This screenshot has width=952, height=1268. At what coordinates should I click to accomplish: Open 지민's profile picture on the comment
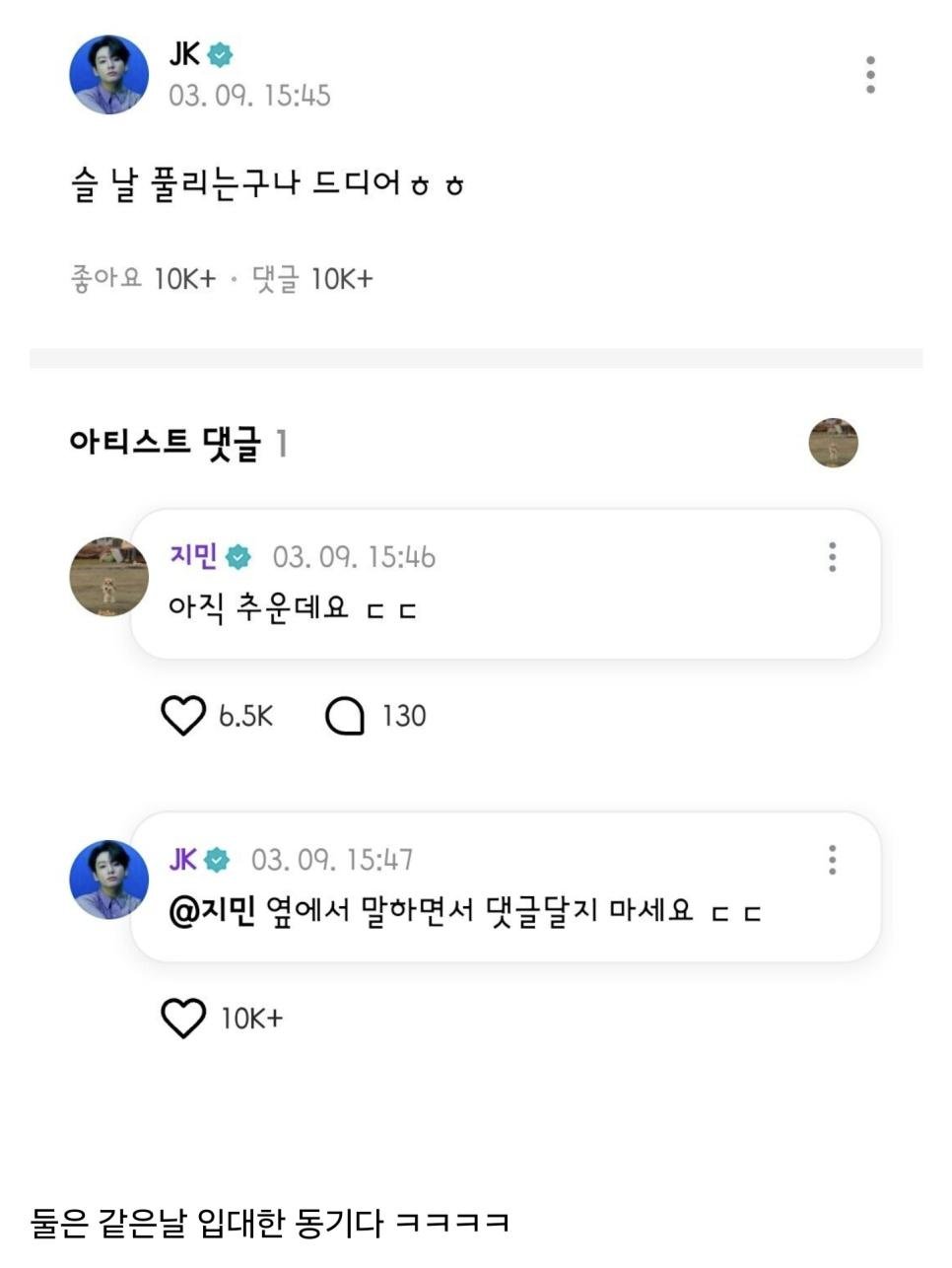point(108,578)
